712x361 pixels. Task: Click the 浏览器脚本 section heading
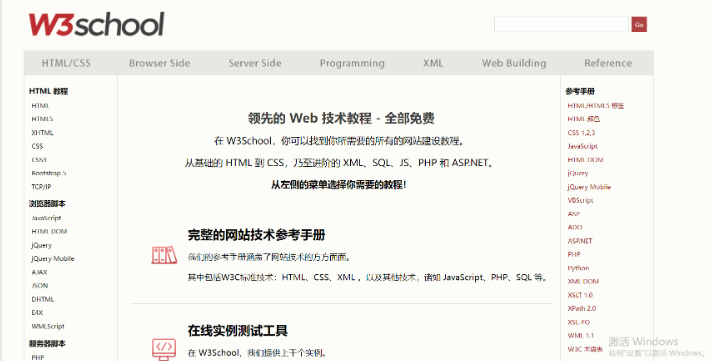pyautogui.click(x=47, y=203)
